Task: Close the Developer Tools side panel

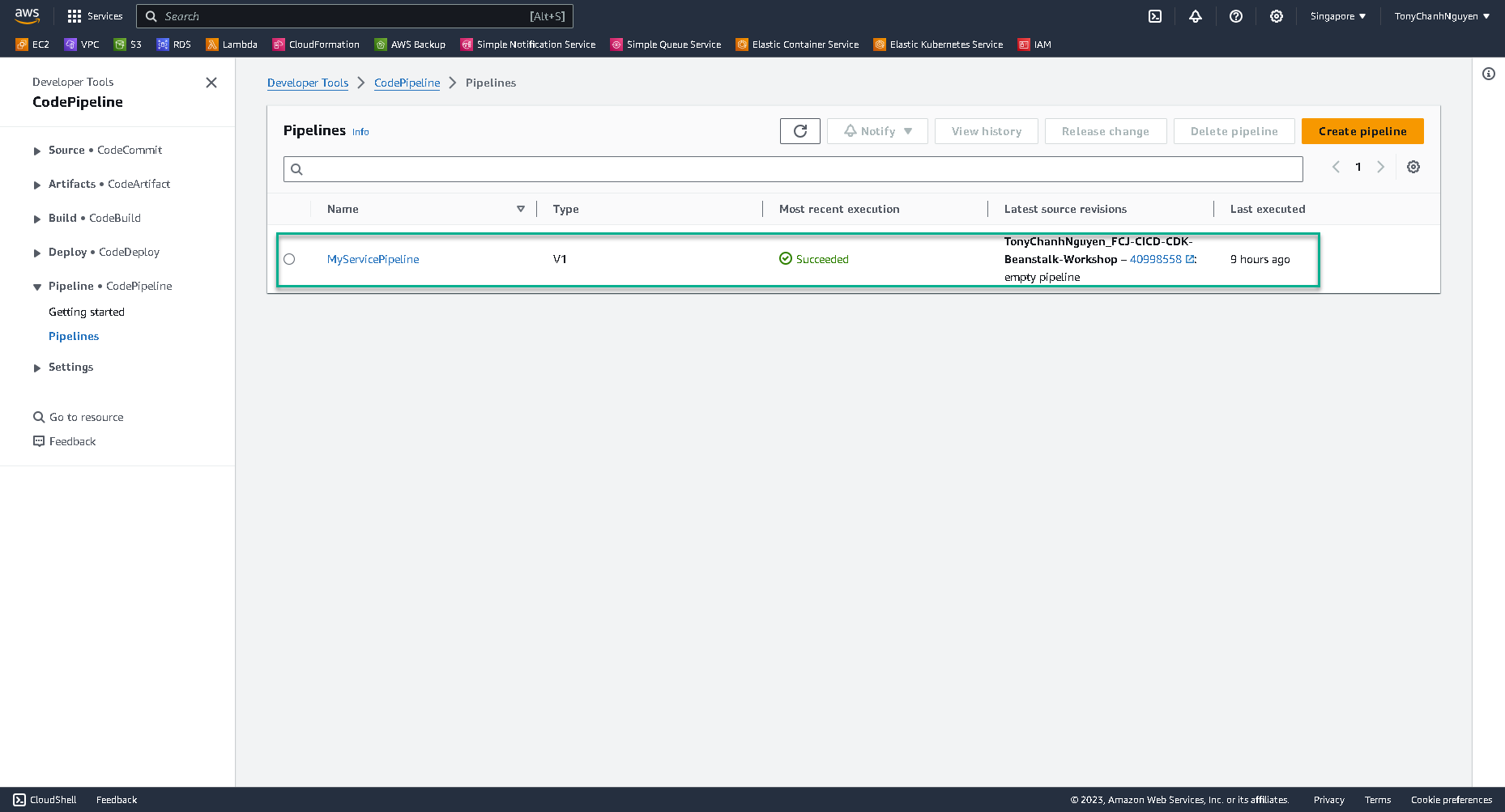Action: (x=211, y=83)
